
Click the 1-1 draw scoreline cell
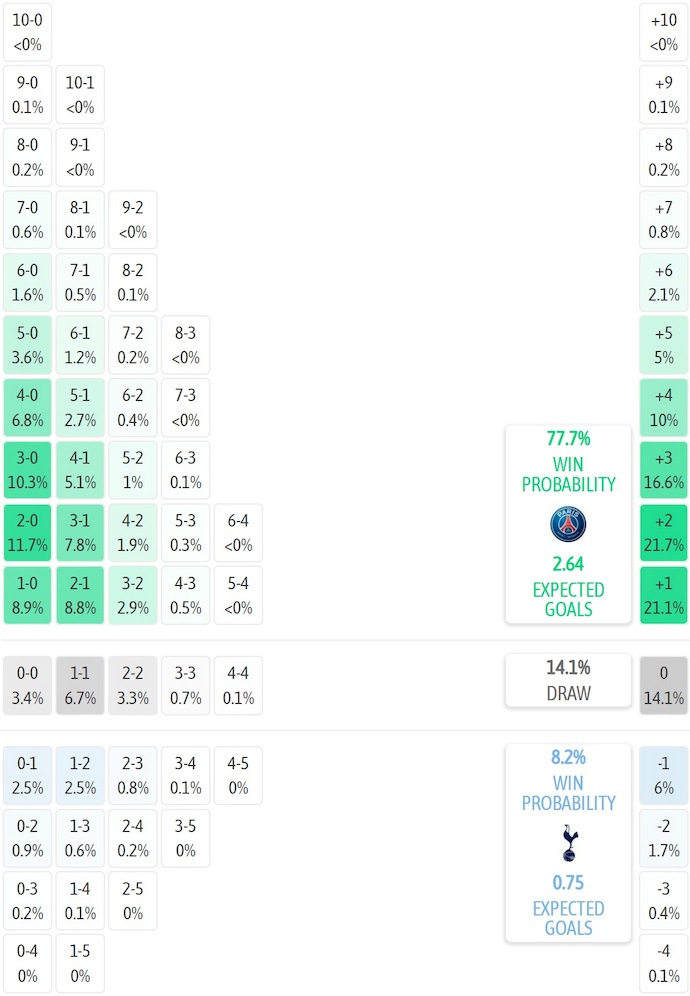coord(80,686)
